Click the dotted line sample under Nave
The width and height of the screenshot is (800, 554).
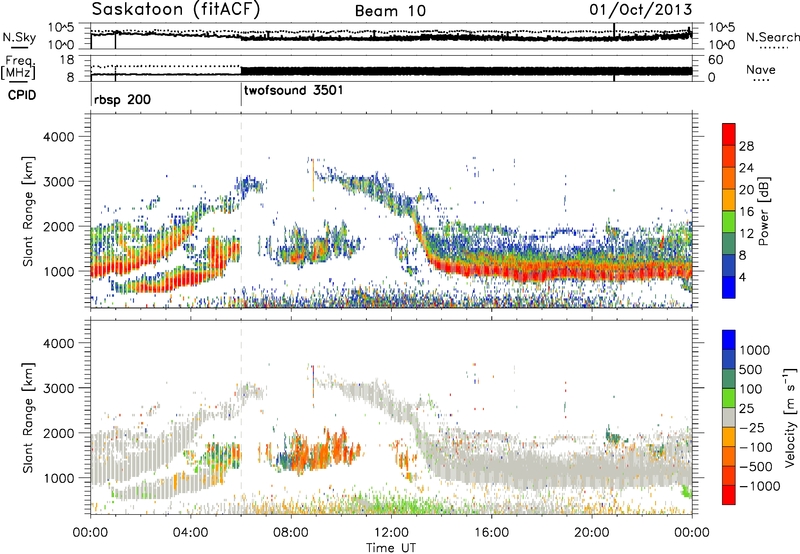761,80
